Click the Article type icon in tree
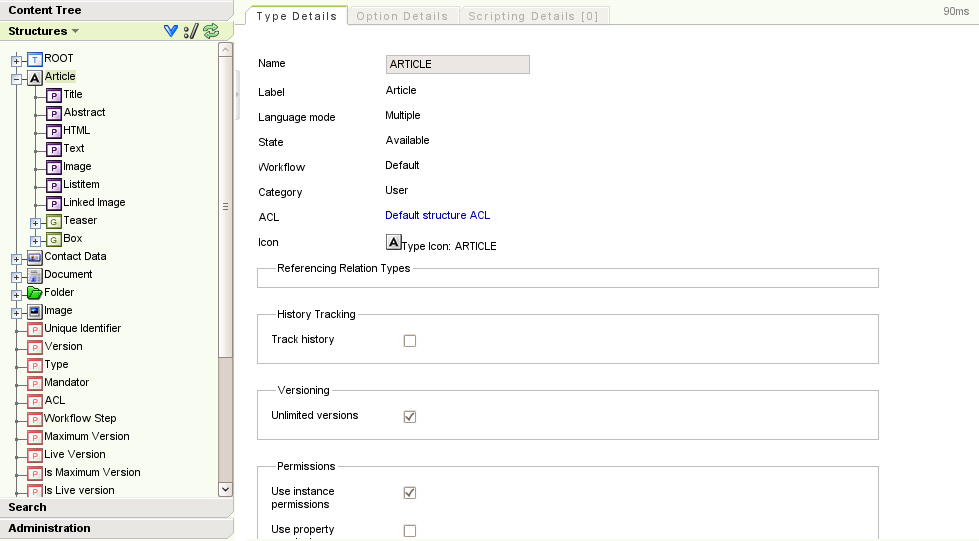Screen dimensions: 979x541 35,77
